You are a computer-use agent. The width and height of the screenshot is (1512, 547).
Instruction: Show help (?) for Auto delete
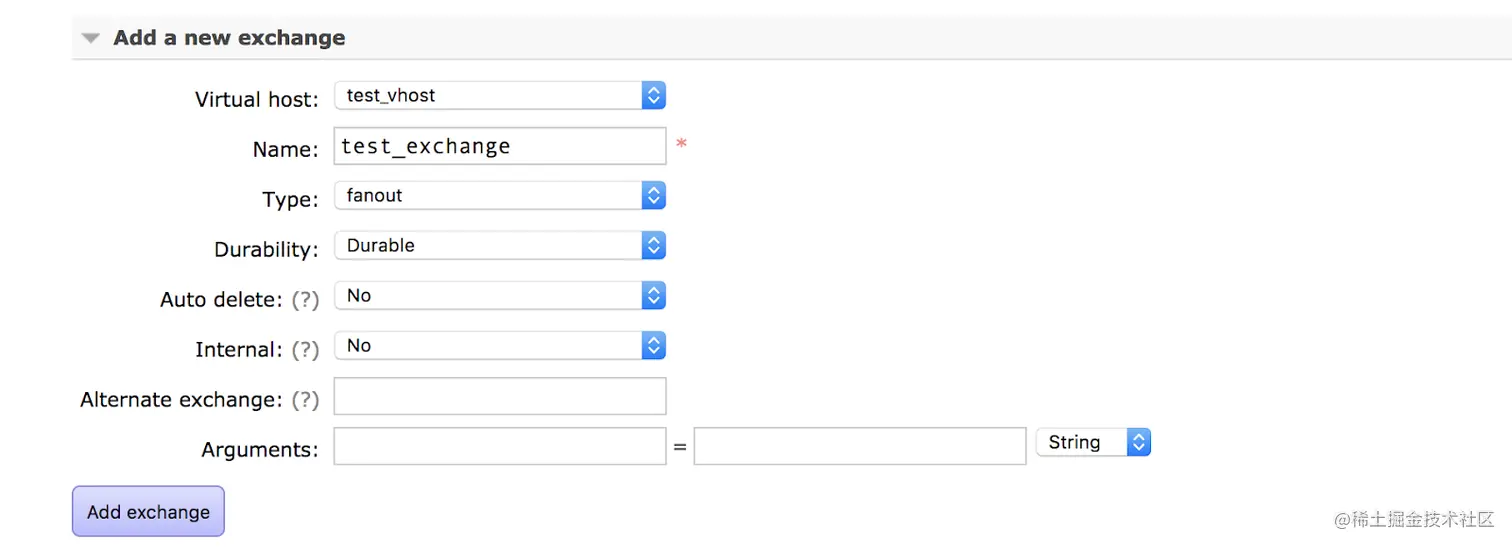pyautogui.click(x=305, y=300)
